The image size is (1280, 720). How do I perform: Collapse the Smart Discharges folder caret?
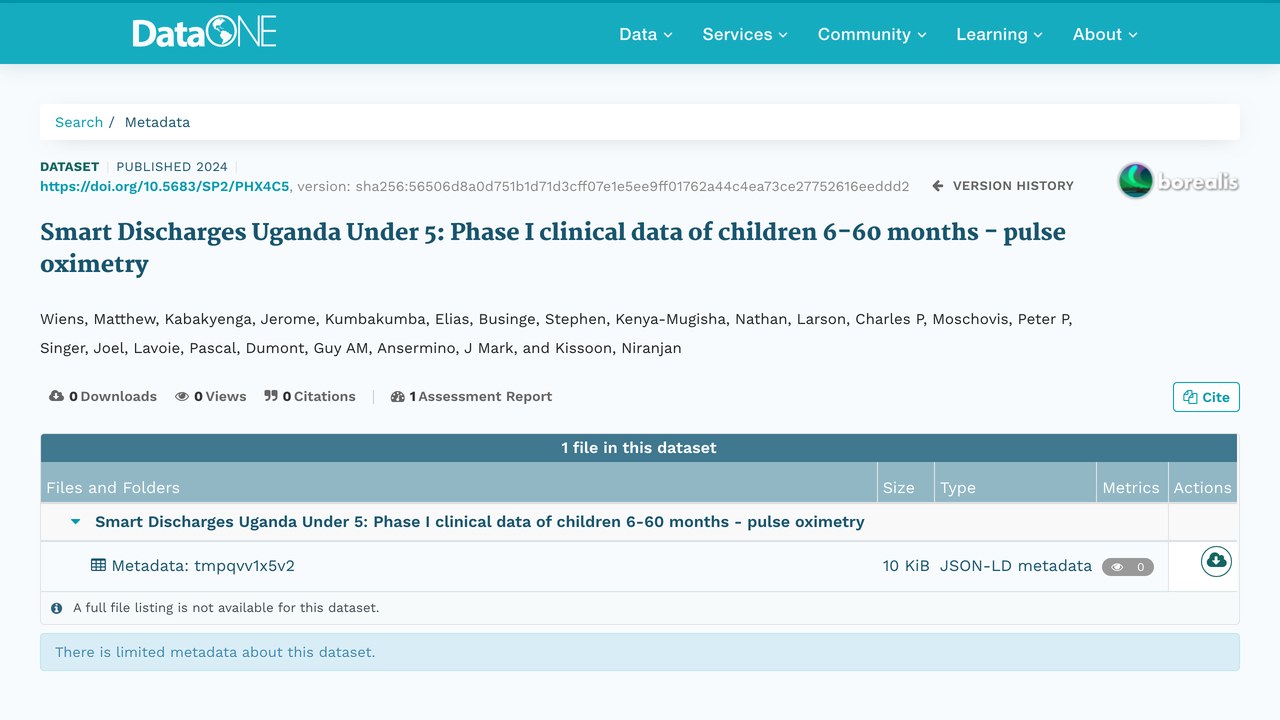76,522
